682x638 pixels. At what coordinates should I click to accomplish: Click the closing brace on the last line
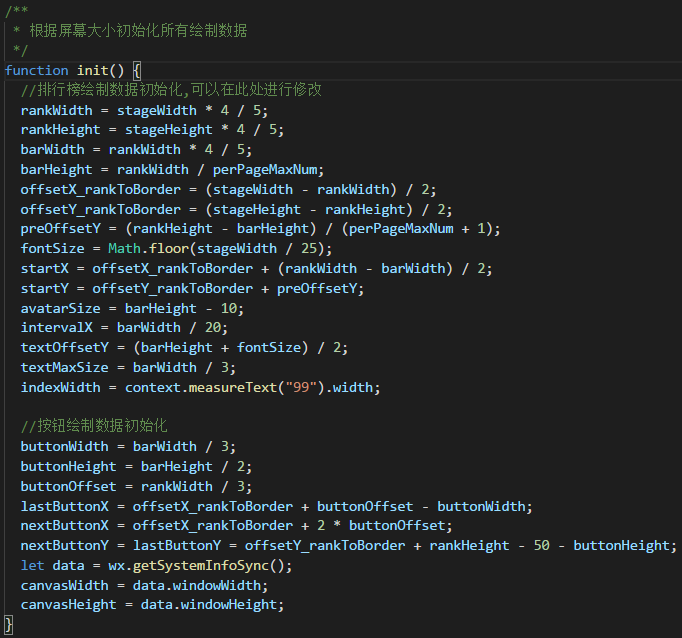(x=9, y=625)
